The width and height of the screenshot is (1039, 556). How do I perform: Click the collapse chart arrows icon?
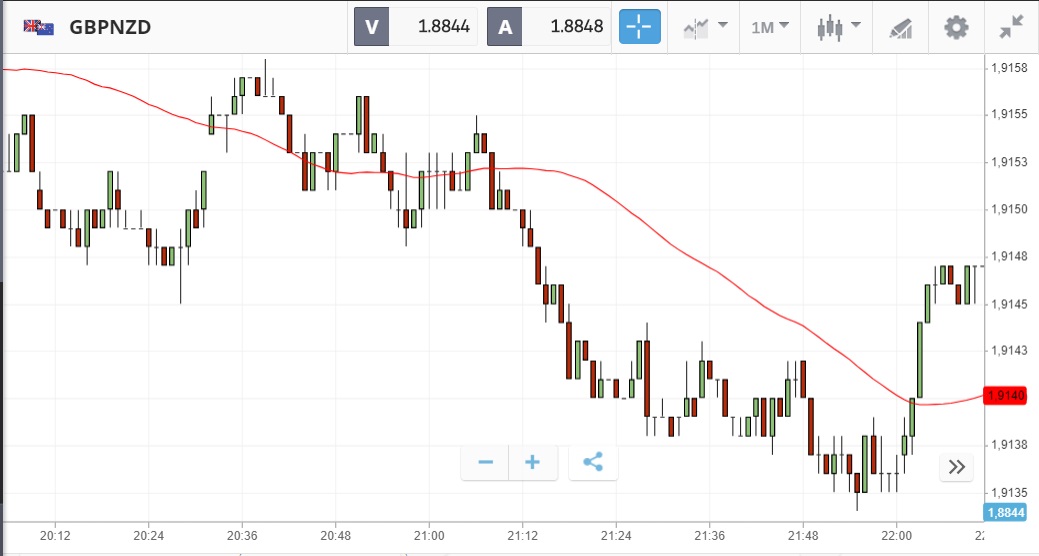[1011, 27]
